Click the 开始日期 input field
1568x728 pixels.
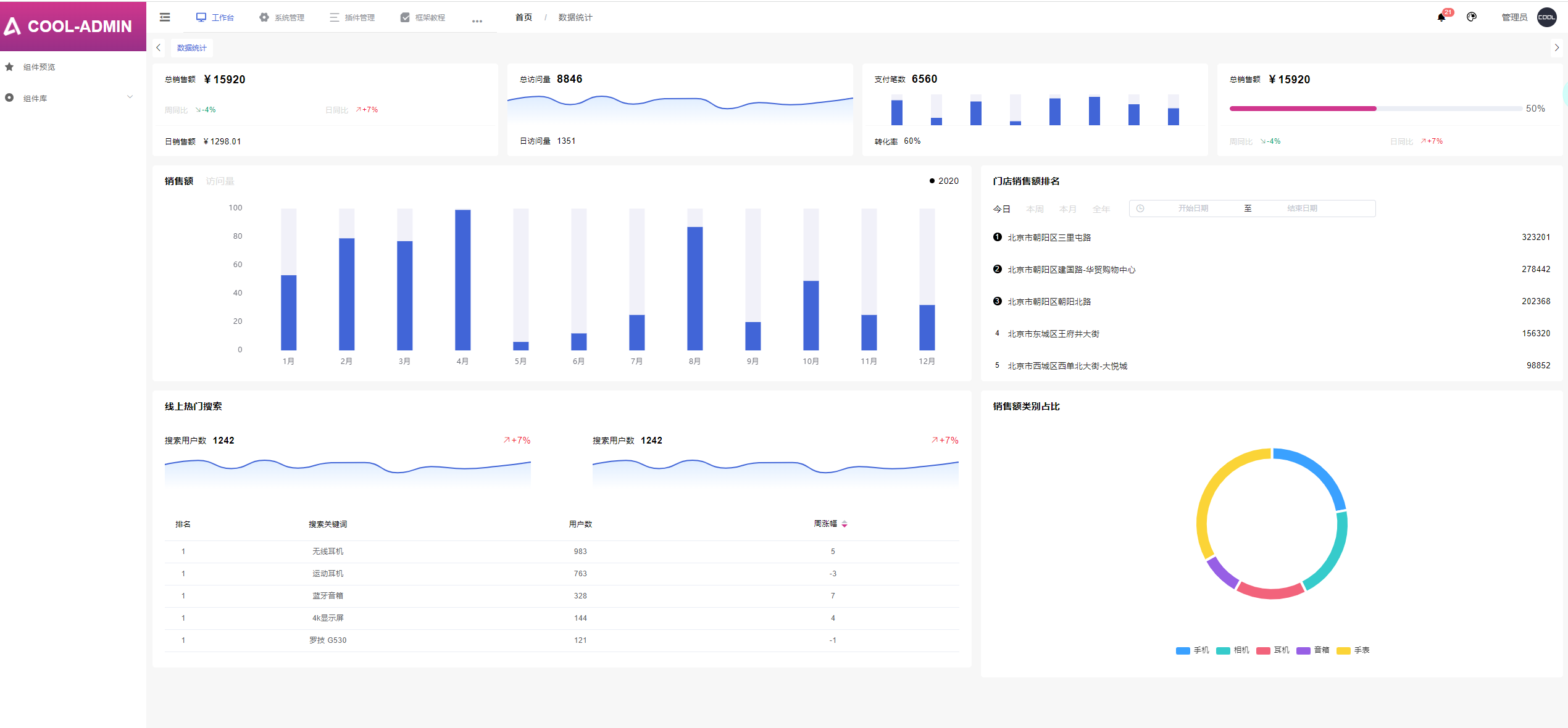pos(1193,209)
